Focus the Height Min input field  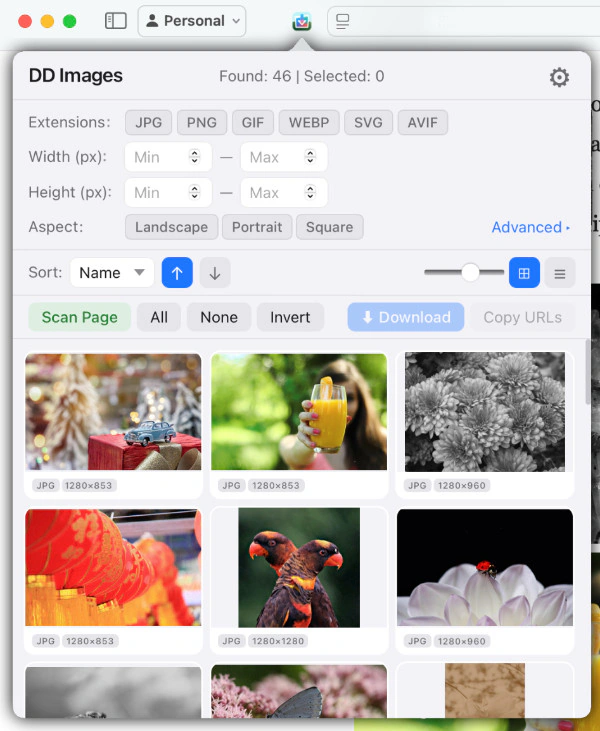(x=168, y=193)
